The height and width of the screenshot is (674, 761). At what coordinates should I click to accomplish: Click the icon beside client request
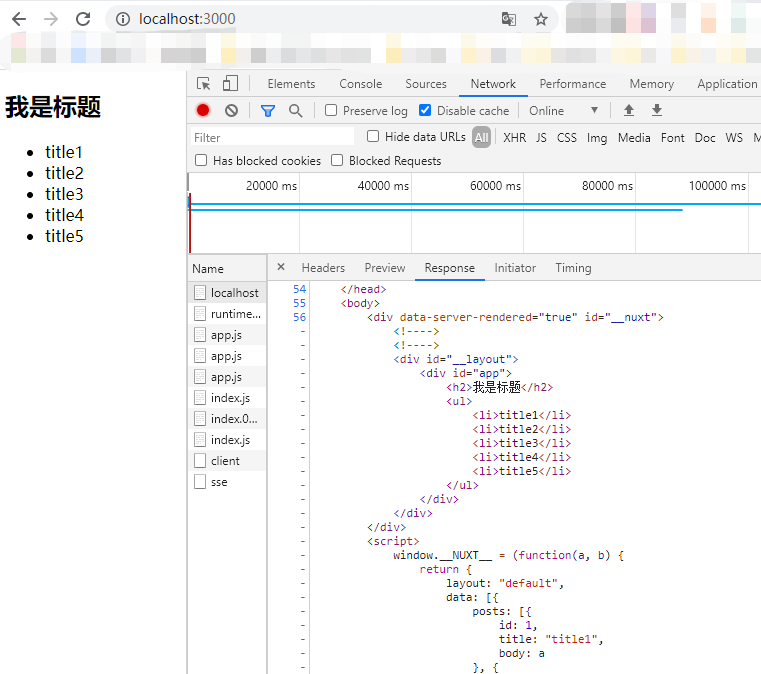pos(200,460)
